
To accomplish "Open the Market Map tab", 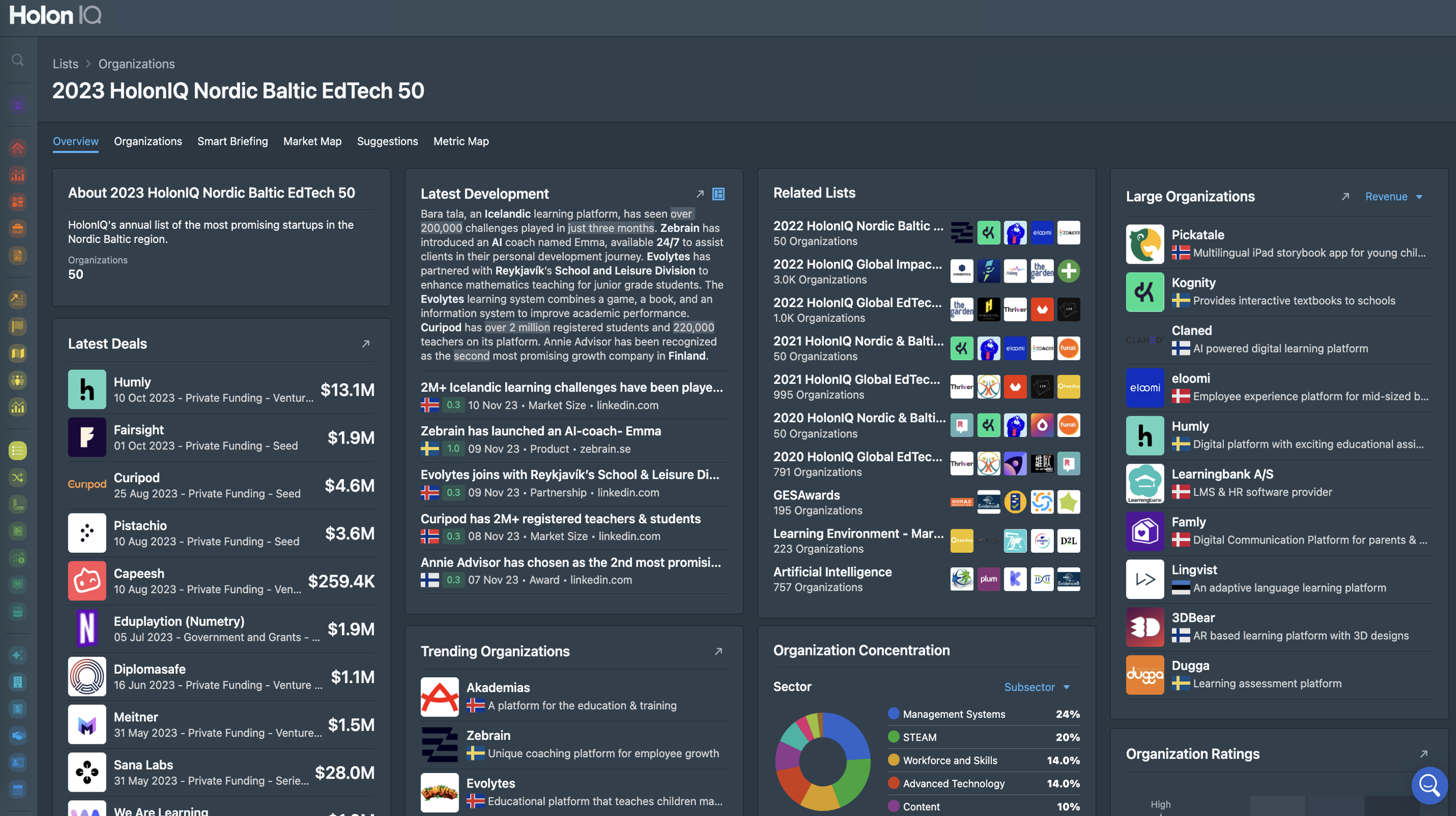I will click(312, 141).
